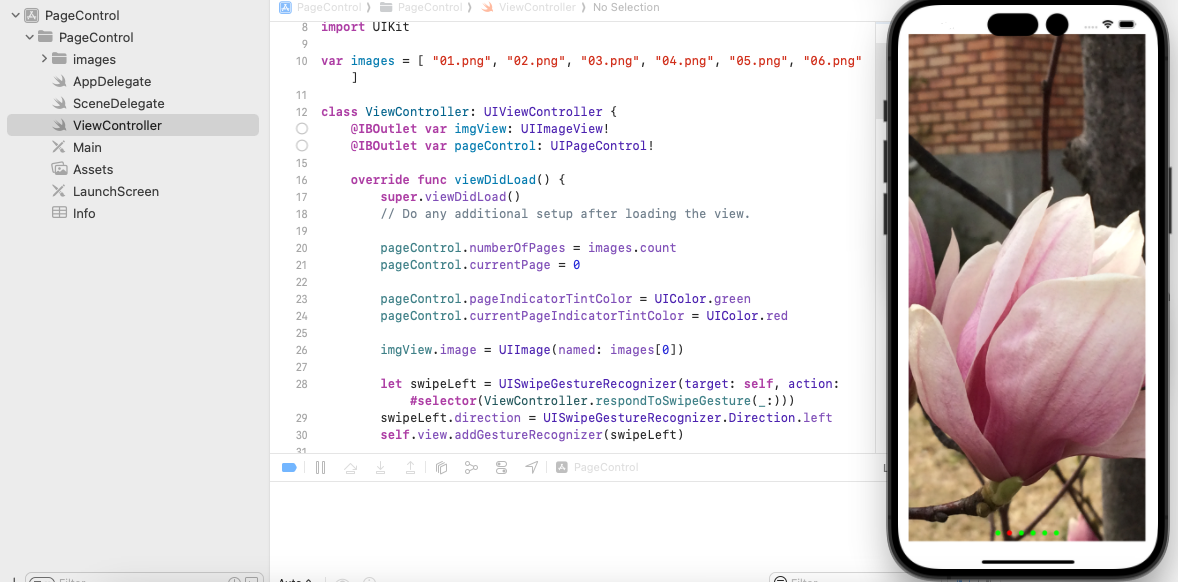Viewport: 1178px width, 582px height.
Task: Click 'UIImage(named: images[0])' in code
Action: (x=591, y=350)
